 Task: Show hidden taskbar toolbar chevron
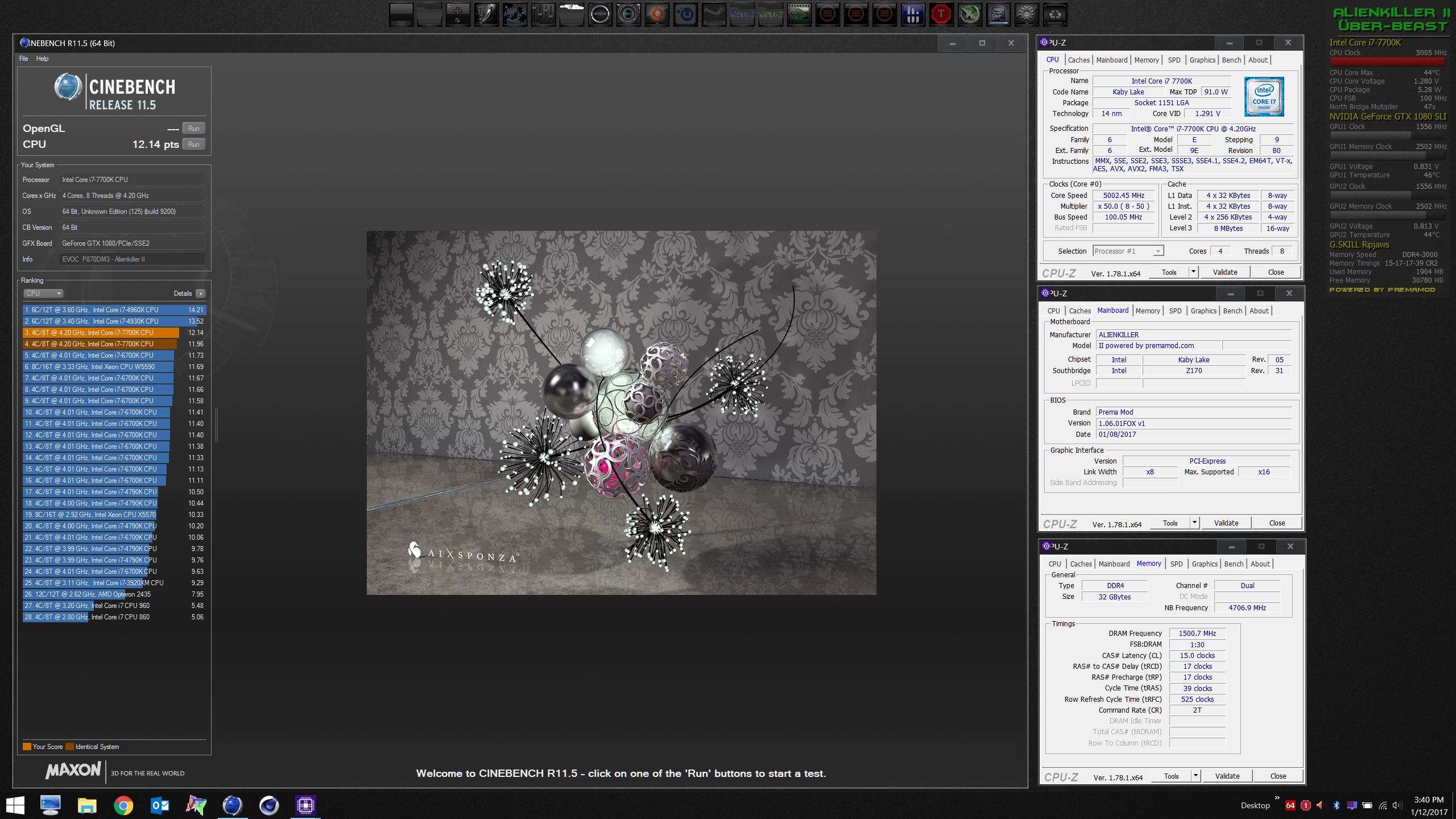coord(1277,799)
